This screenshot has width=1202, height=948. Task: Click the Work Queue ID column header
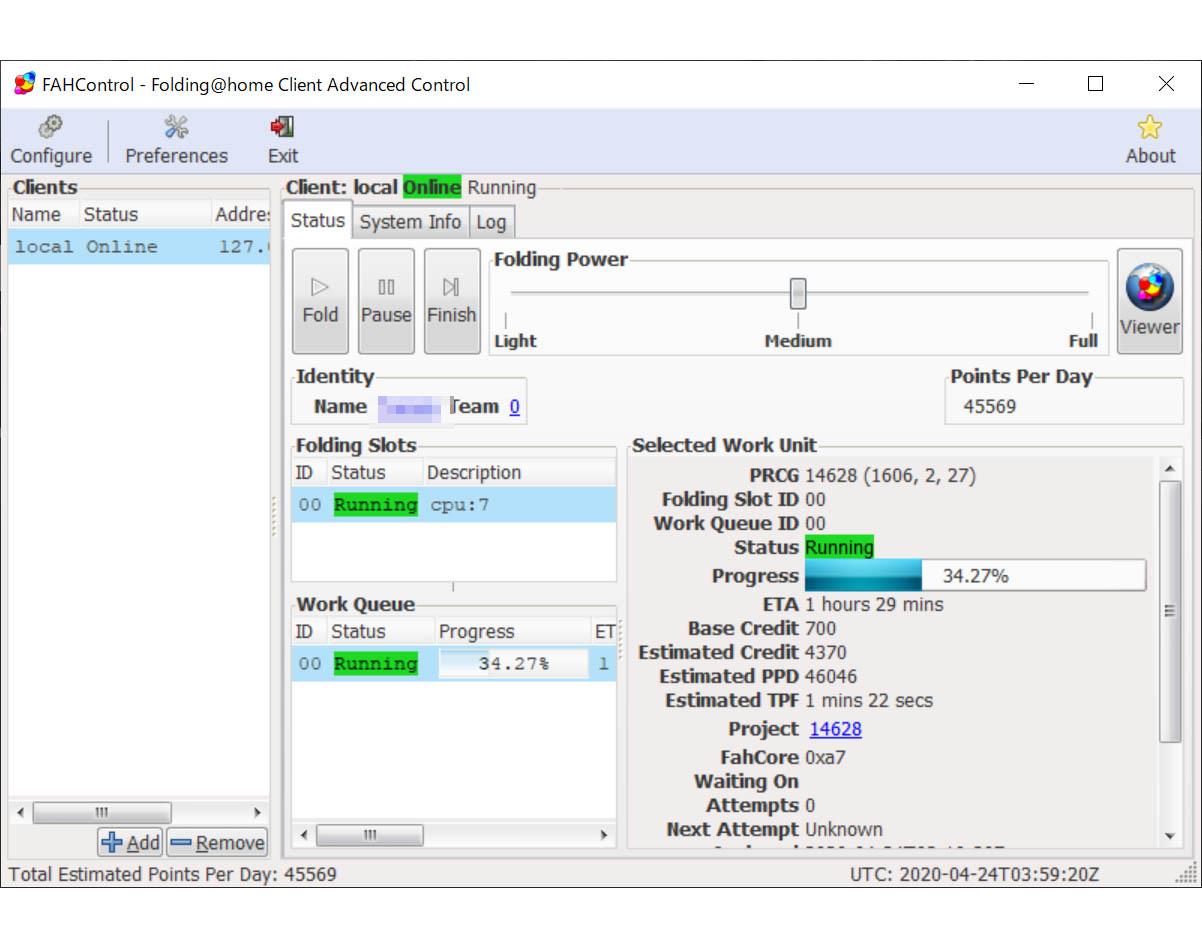(308, 632)
